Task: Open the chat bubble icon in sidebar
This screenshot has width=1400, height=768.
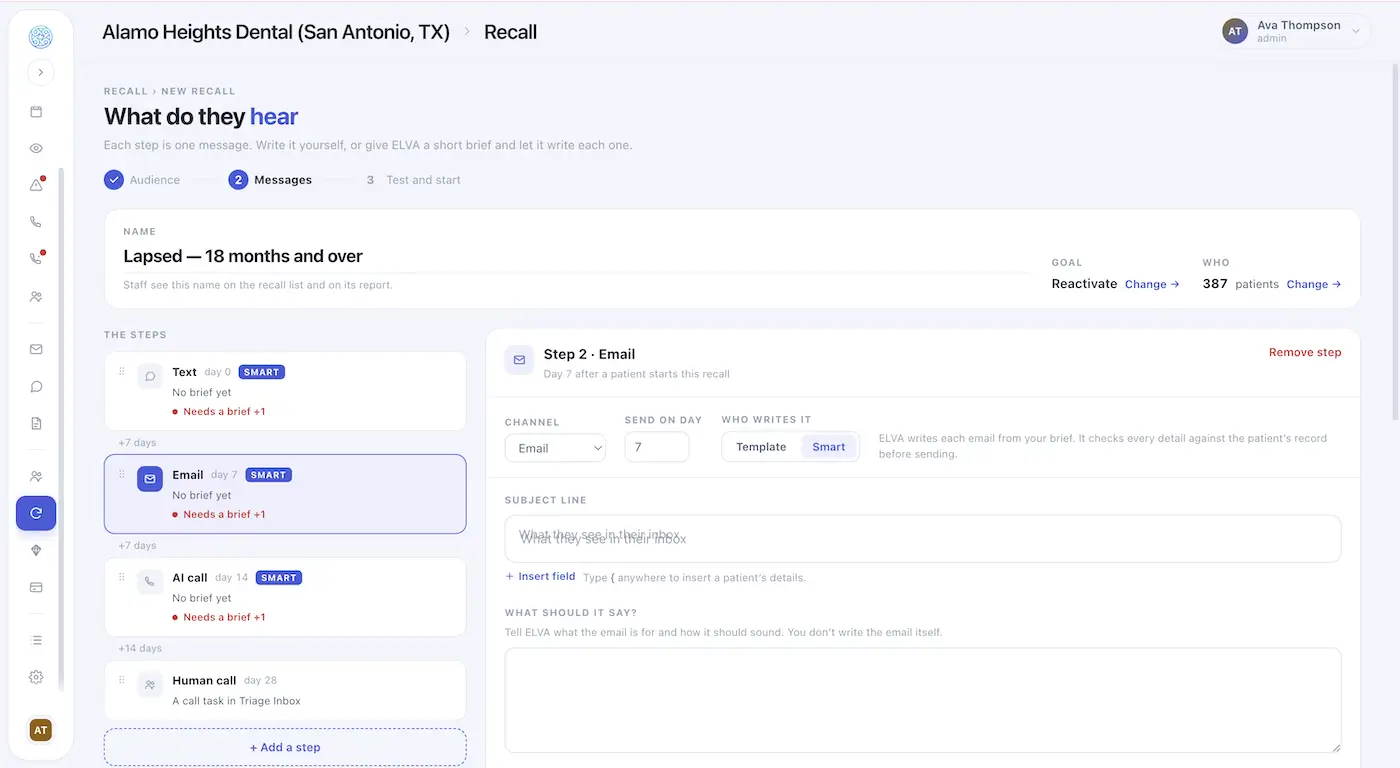Action: [x=36, y=387]
